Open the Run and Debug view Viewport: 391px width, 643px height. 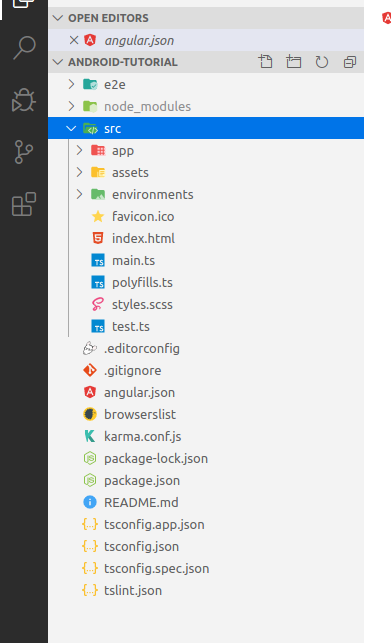24,100
